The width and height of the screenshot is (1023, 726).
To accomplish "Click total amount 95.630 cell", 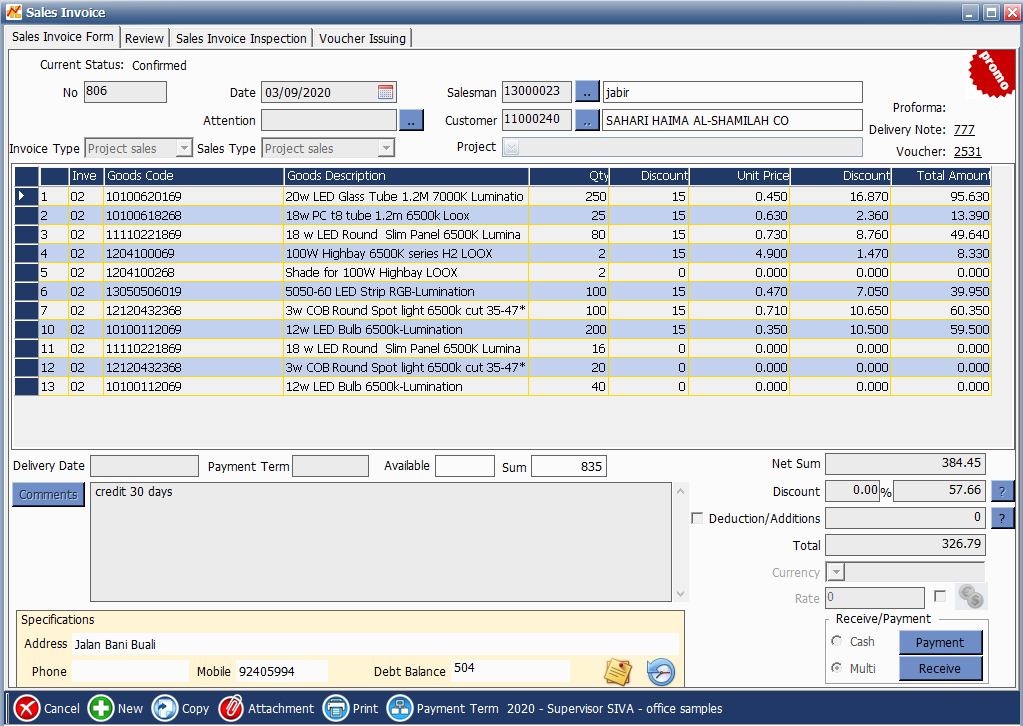I will 941,196.
